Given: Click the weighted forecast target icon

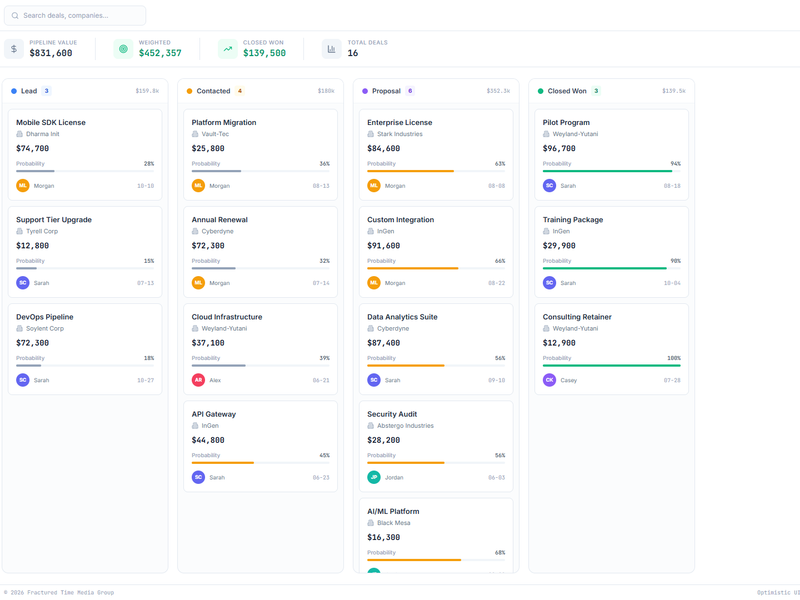Looking at the screenshot, I should pyautogui.click(x=122, y=47).
